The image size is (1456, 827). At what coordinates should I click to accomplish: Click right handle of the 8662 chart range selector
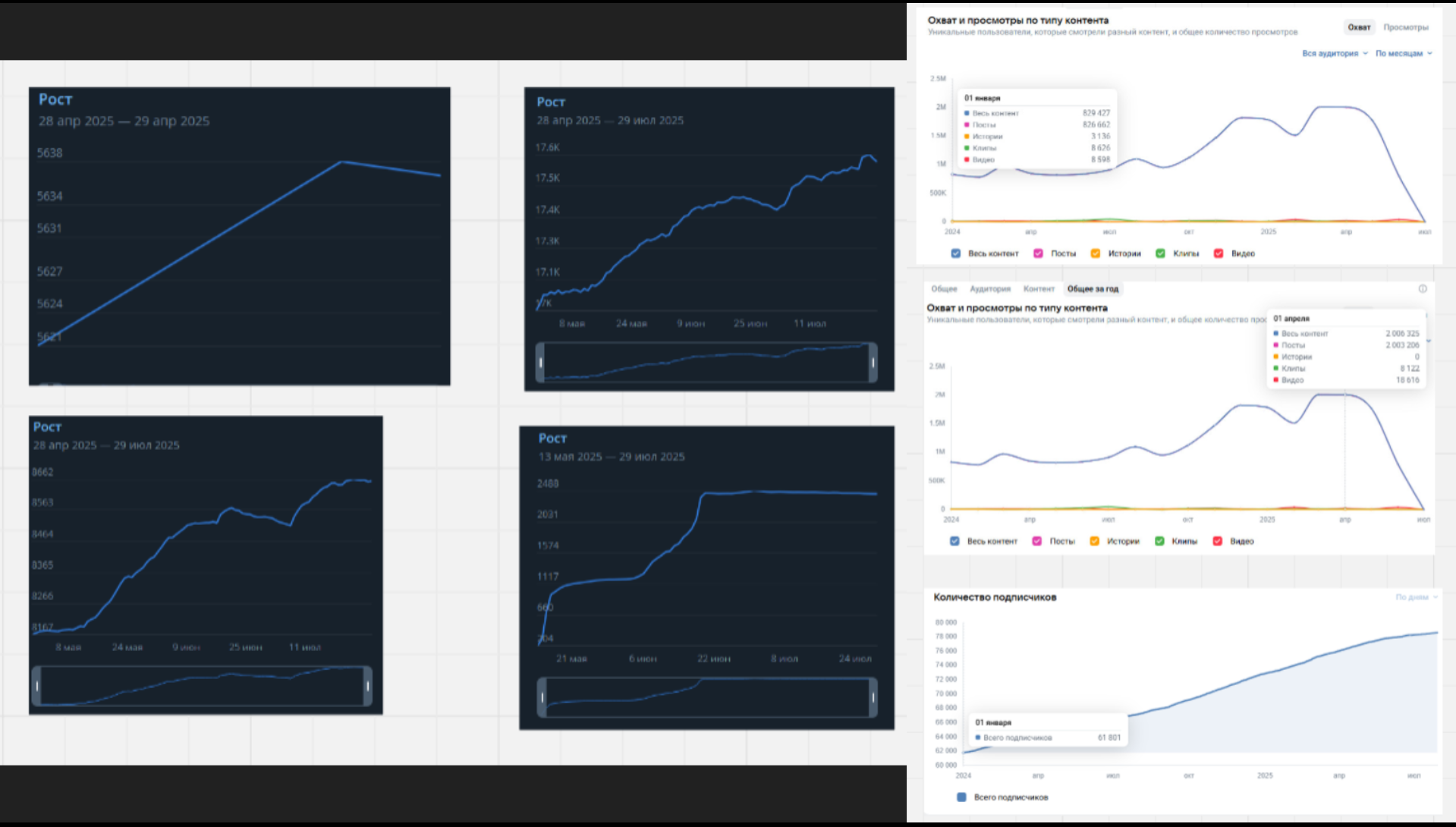click(368, 686)
